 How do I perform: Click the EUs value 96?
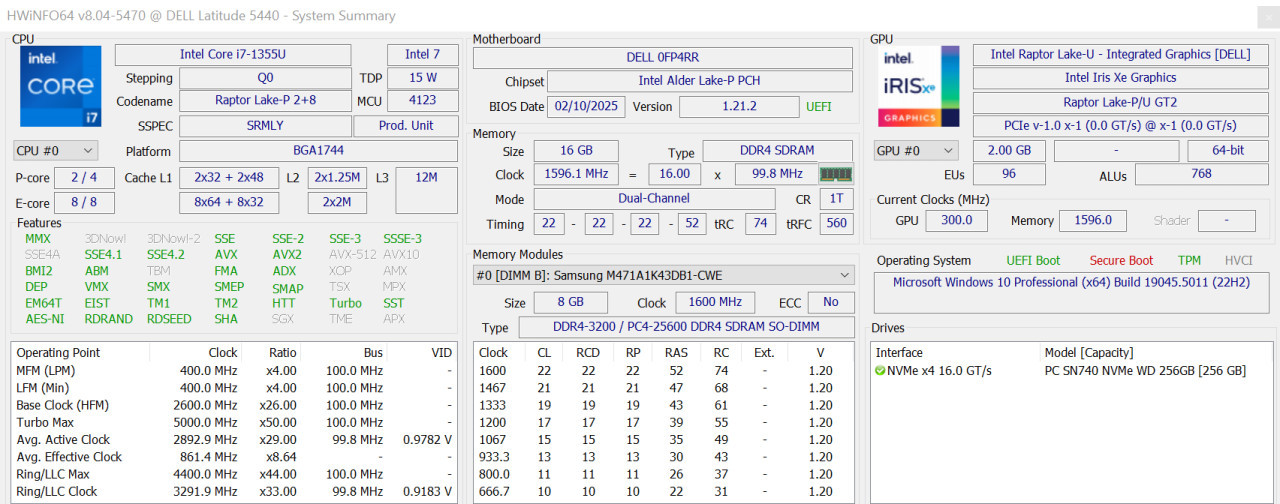point(1009,174)
